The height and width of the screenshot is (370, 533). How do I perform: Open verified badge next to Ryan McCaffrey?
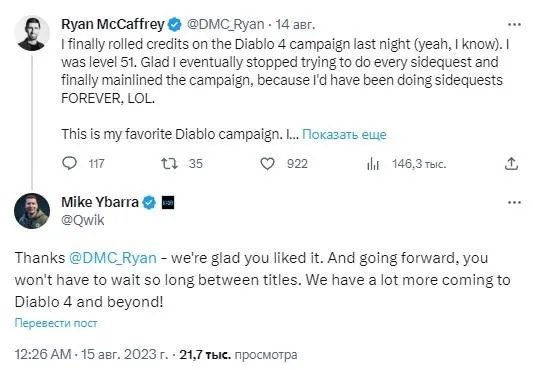[x=175, y=24]
